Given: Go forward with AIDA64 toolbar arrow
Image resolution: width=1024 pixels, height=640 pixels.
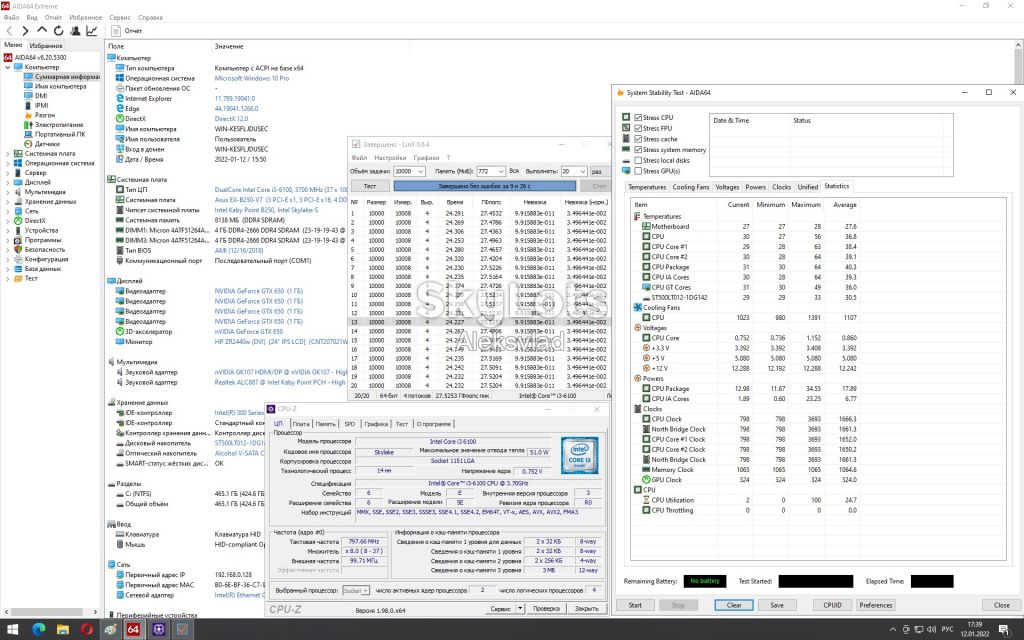Looking at the screenshot, I should [25, 31].
